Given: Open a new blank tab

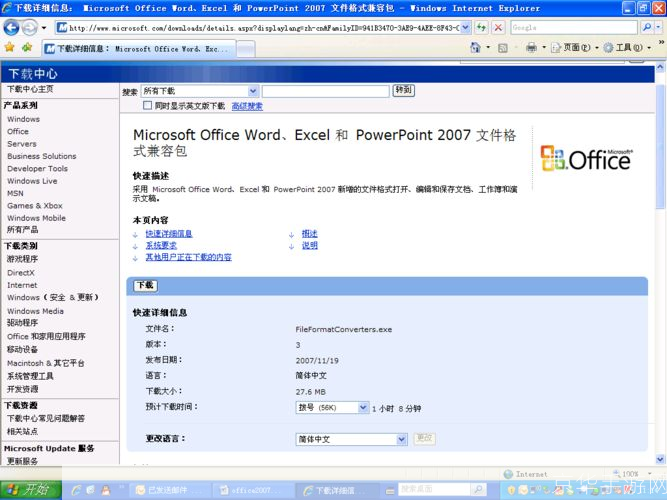Looking at the screenshot, I should click(245, 49).
